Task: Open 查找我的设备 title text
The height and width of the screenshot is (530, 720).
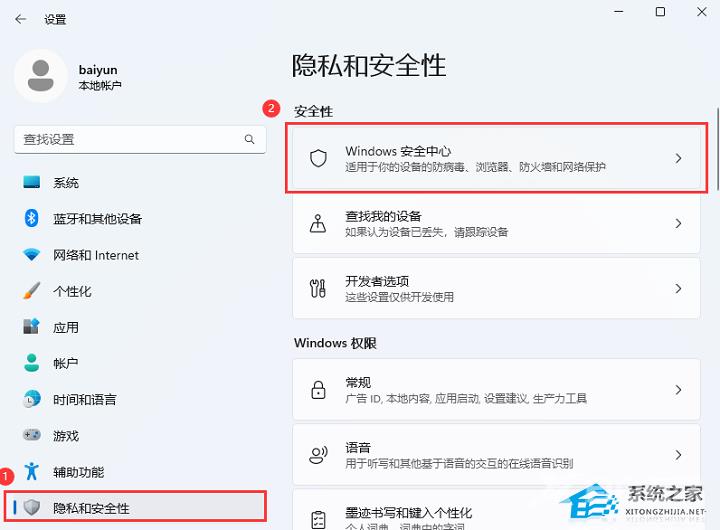Action: (x=383, y=216)
